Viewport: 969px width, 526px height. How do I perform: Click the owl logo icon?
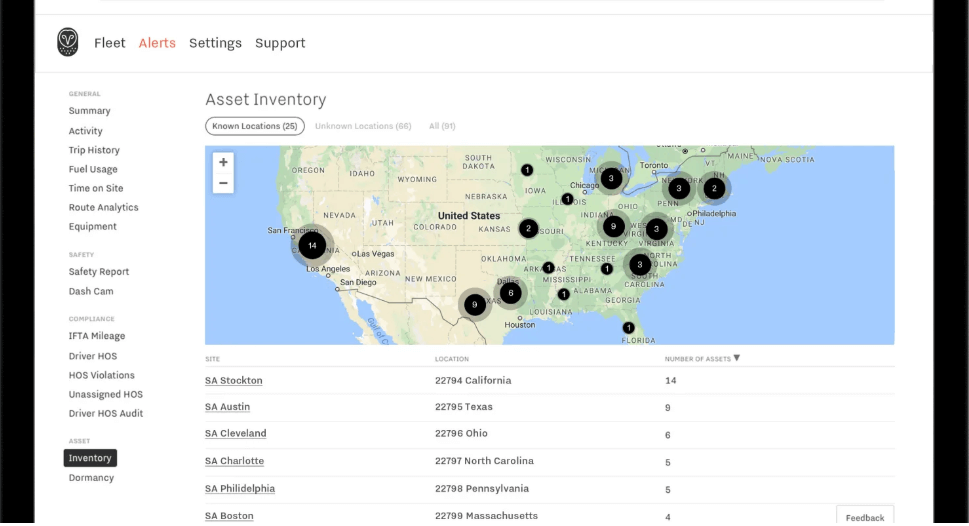(x=67, y=42)
